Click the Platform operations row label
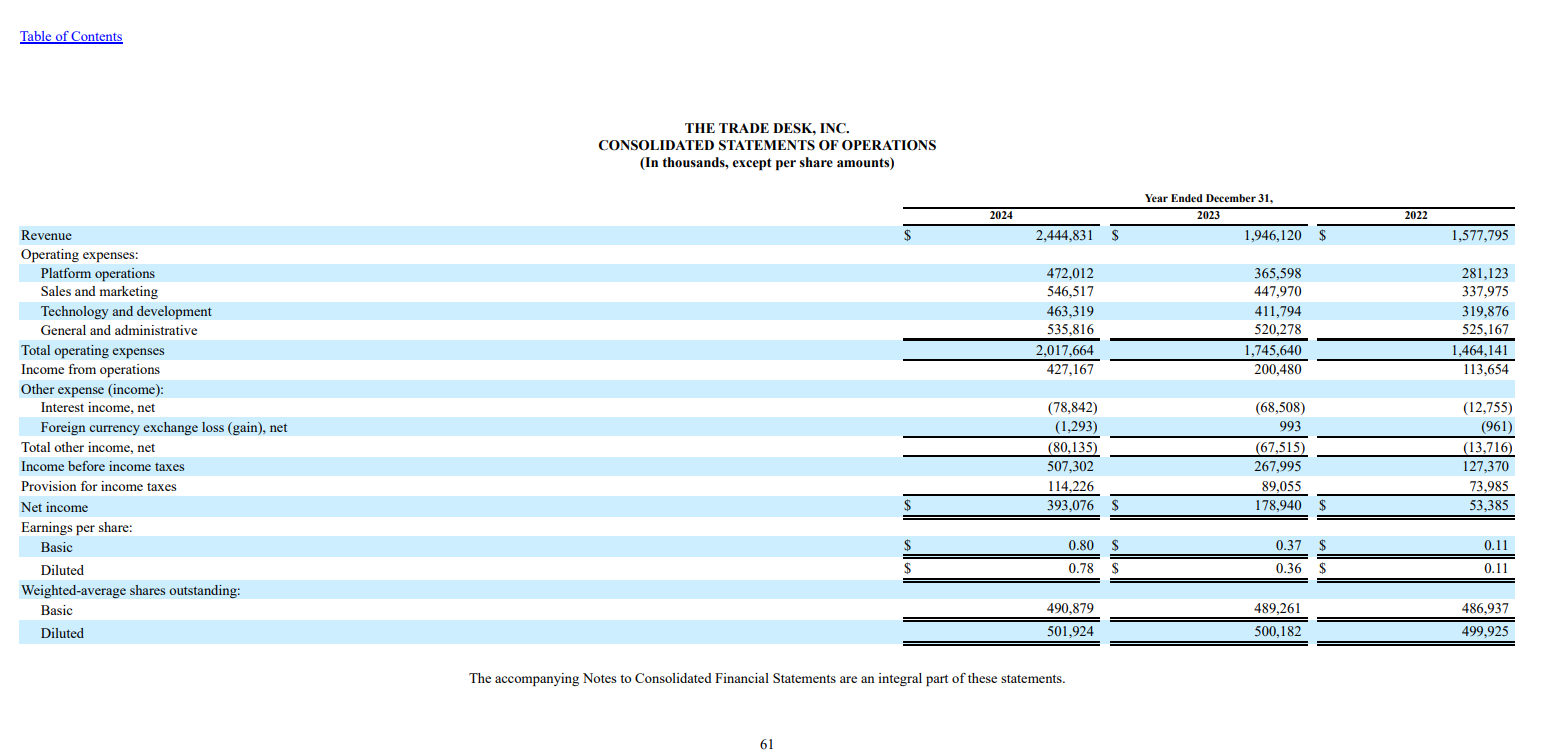 97,274
